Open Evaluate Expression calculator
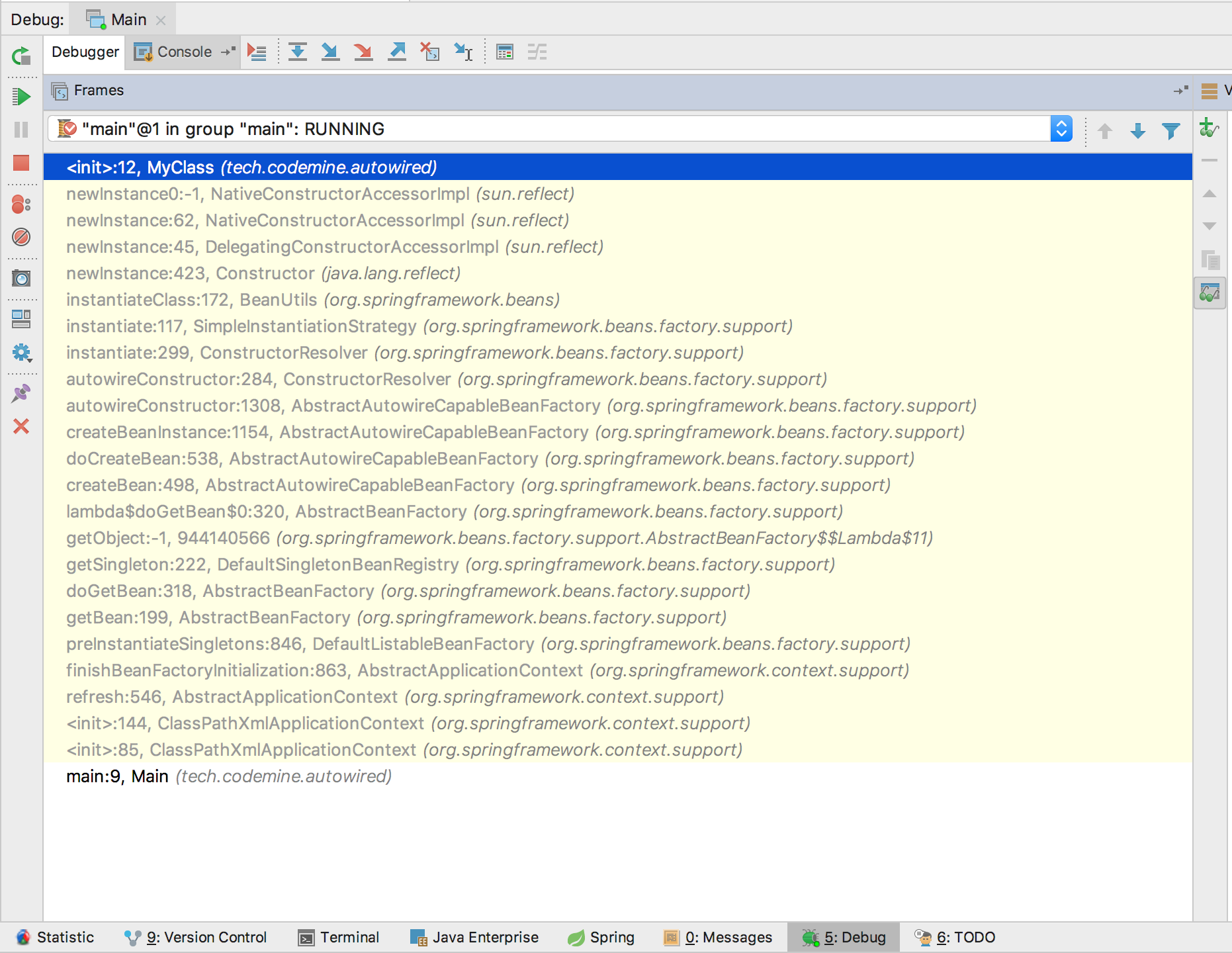 [505, 52]
